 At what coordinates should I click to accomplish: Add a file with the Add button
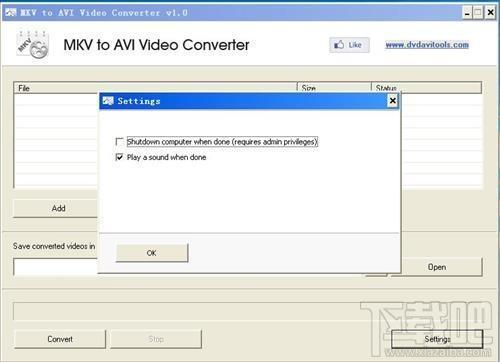(55, 208)
